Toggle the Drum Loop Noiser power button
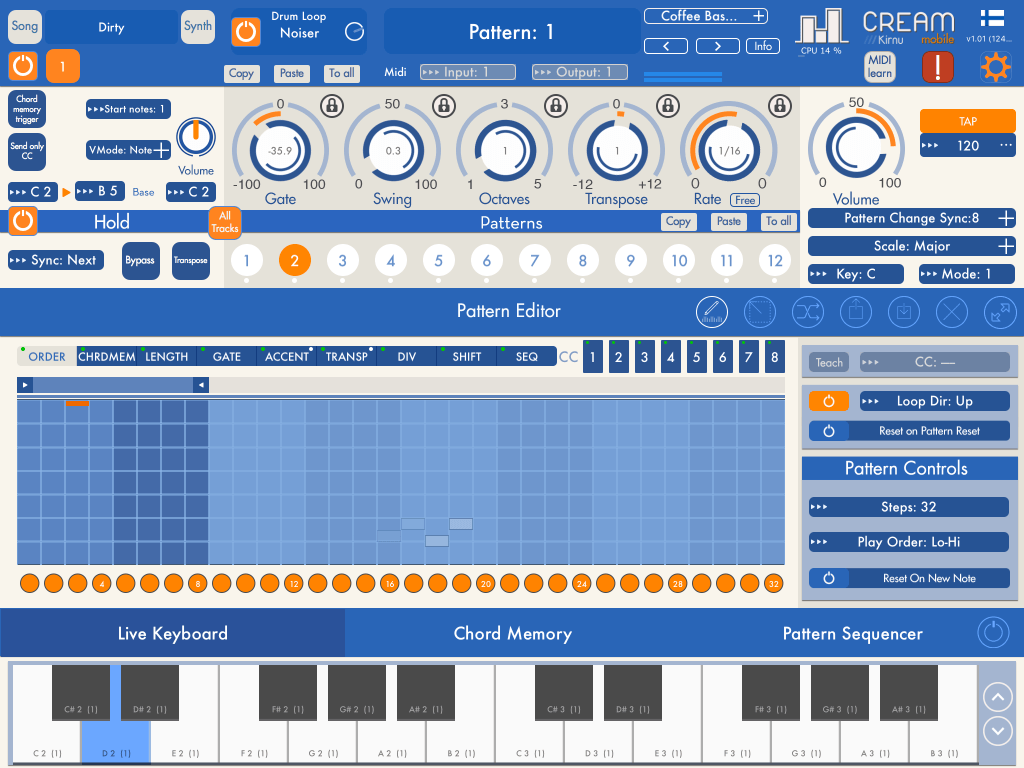 click(246, 31)
